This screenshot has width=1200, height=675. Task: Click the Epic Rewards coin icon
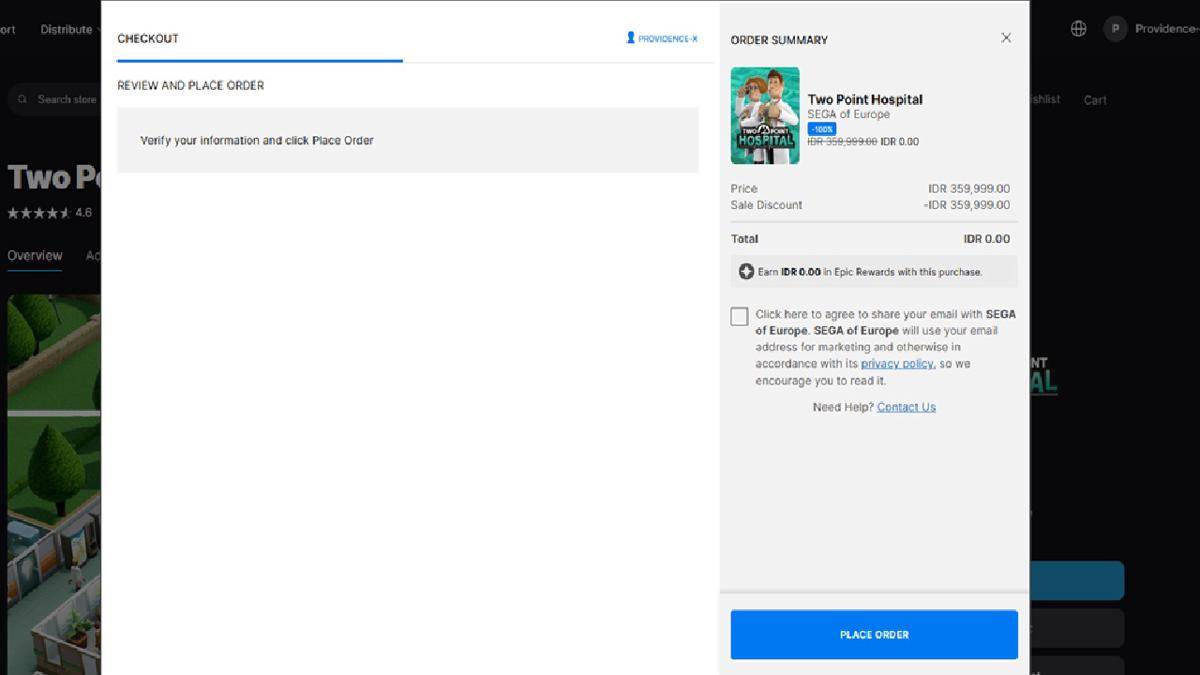[746, 272]
